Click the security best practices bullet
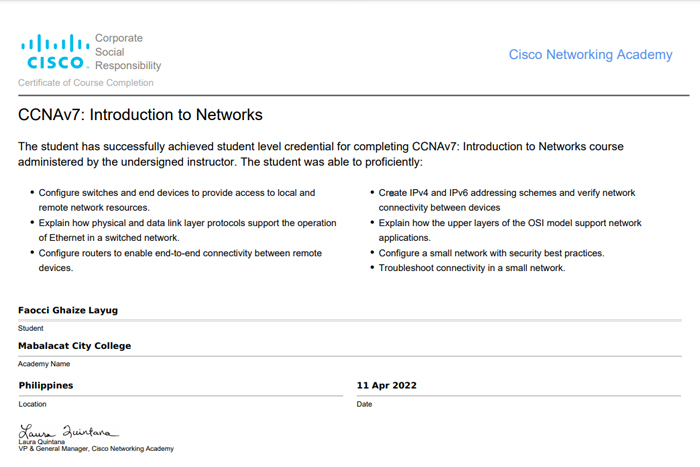This screenshot has width=700, height=467. tap(491, 253)
